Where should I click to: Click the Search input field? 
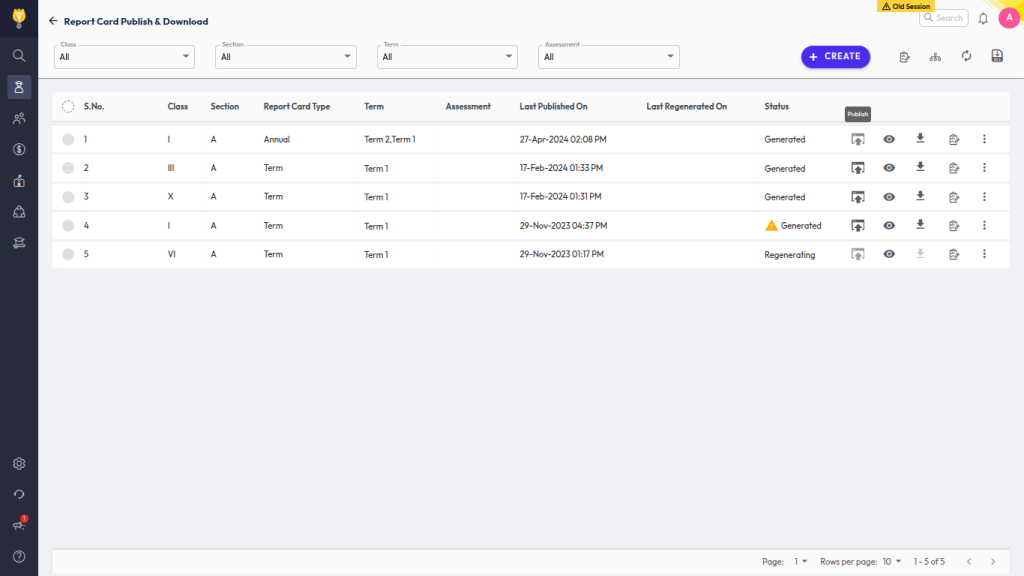(x=944, y=18)
